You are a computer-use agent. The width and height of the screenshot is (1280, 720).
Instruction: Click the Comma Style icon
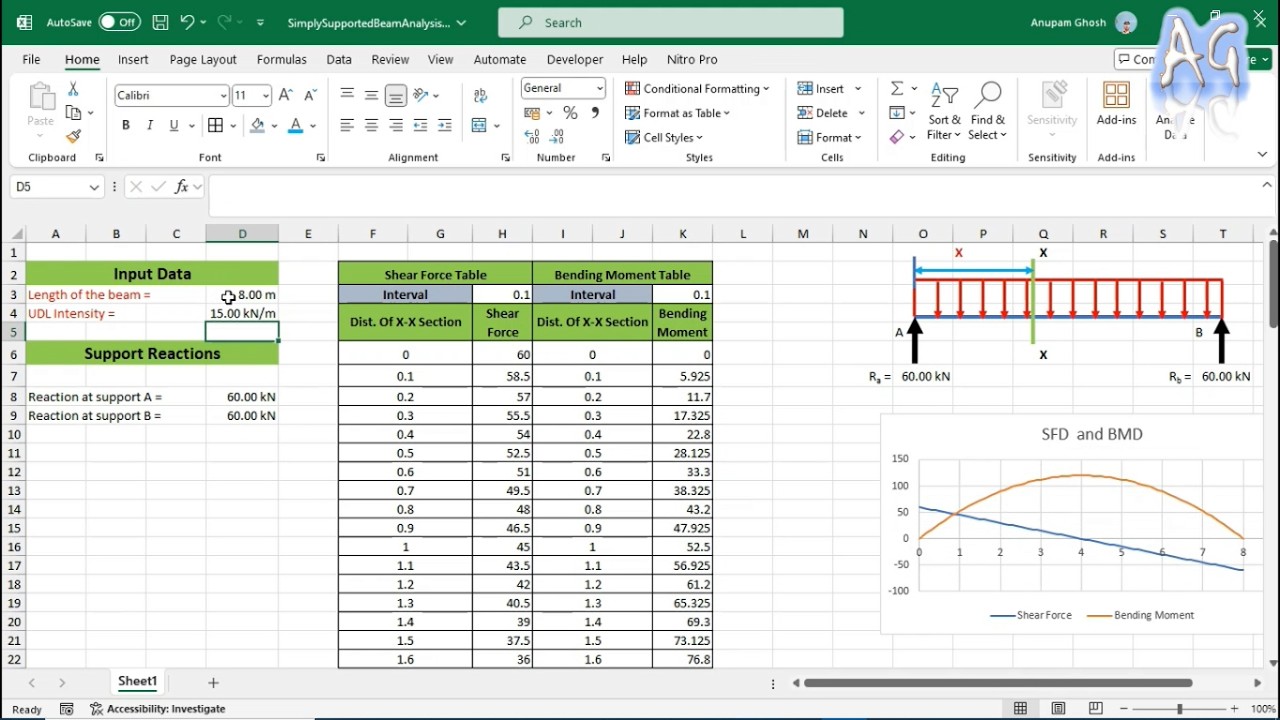(x=595, y=113)
